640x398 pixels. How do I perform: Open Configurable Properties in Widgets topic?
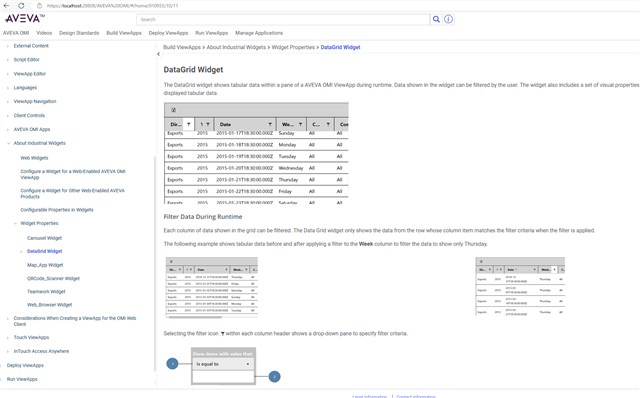click(57, 210)
